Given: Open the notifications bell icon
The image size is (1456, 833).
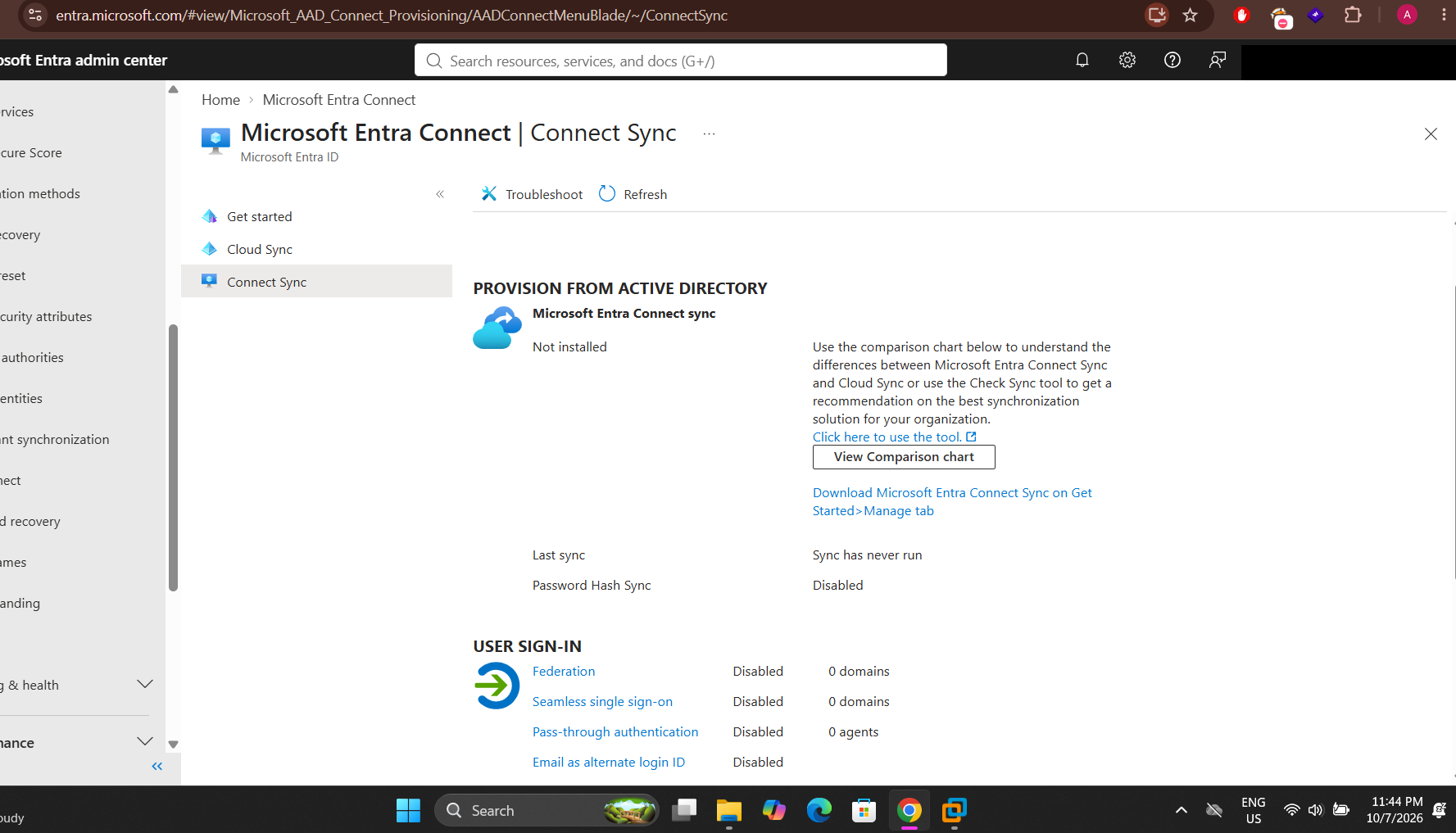Looking at the screenshot, I should (1082, 60).
